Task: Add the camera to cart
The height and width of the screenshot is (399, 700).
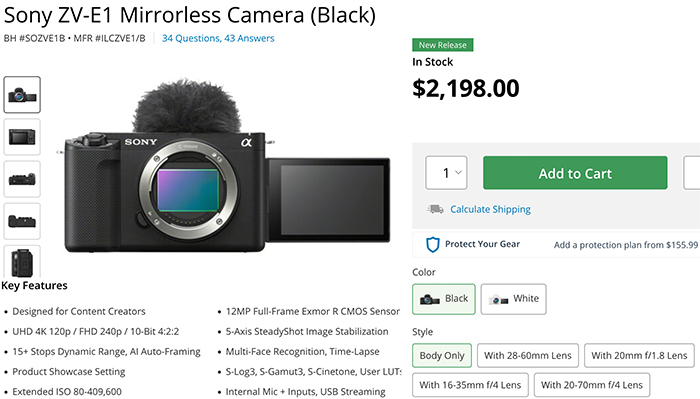Action: tap(575, 173)
